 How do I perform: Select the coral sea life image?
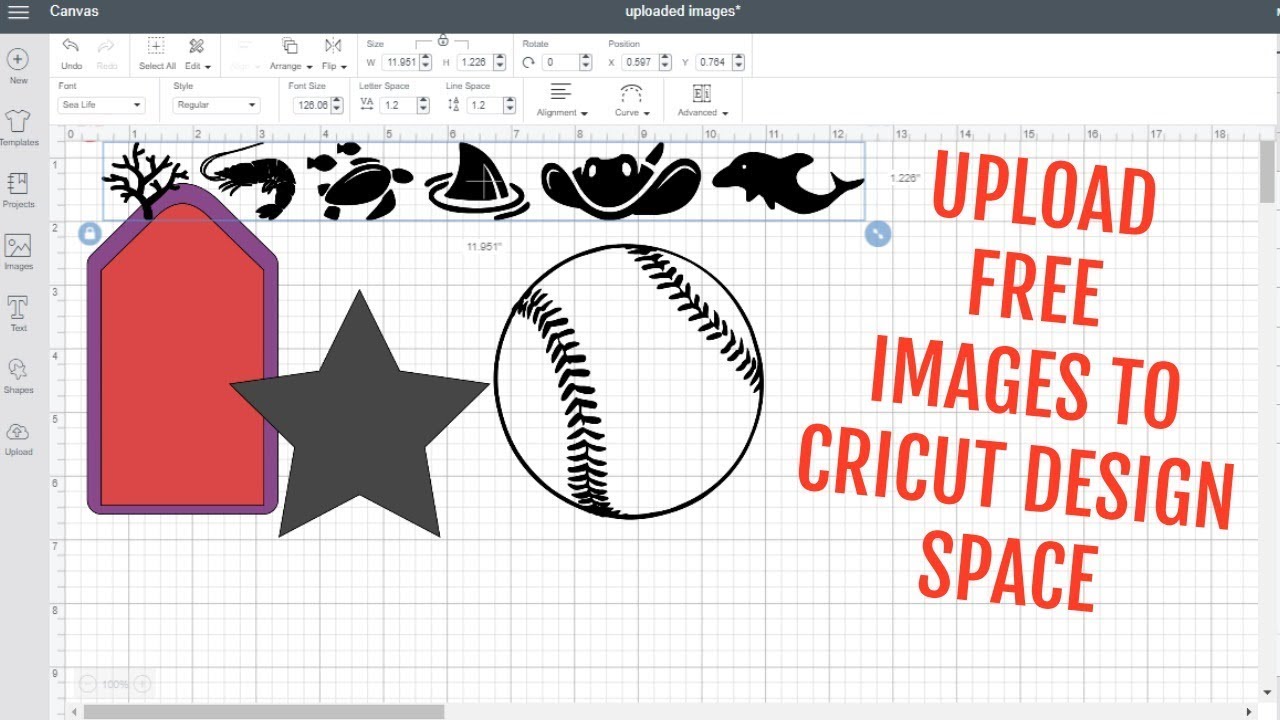145,180
